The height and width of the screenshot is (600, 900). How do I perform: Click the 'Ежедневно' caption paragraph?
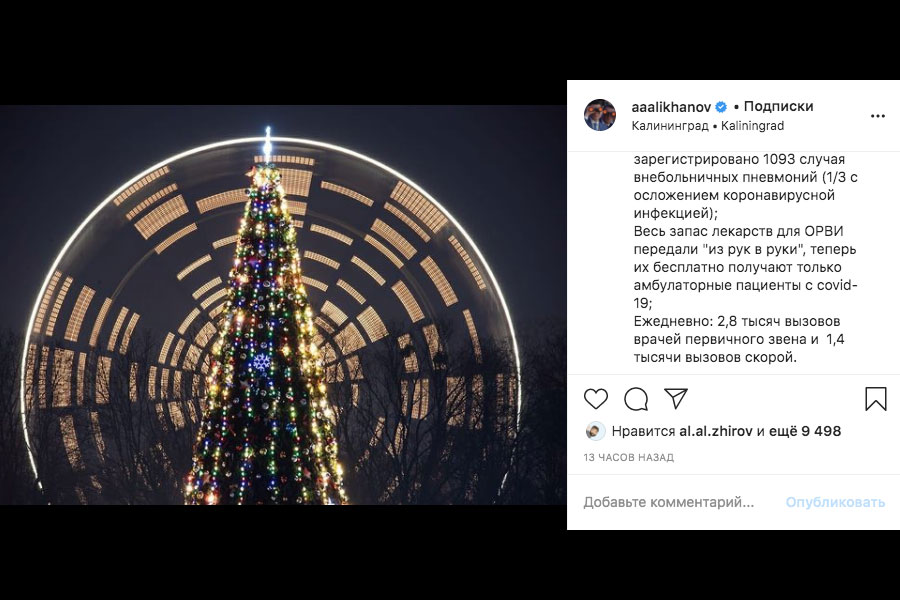point(738,339)
